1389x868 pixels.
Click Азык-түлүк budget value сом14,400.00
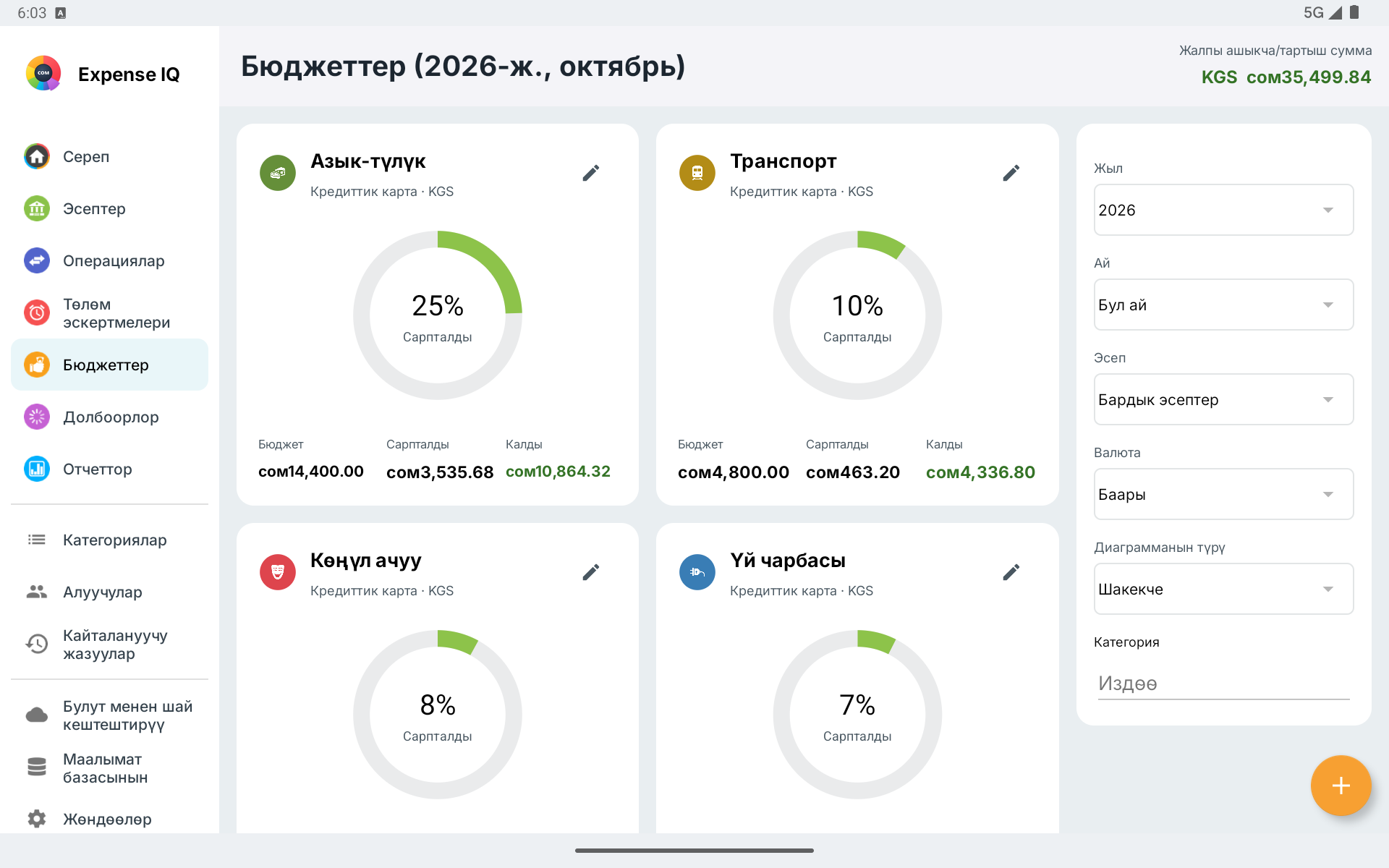pyautogui.click(x=311, y=472)
